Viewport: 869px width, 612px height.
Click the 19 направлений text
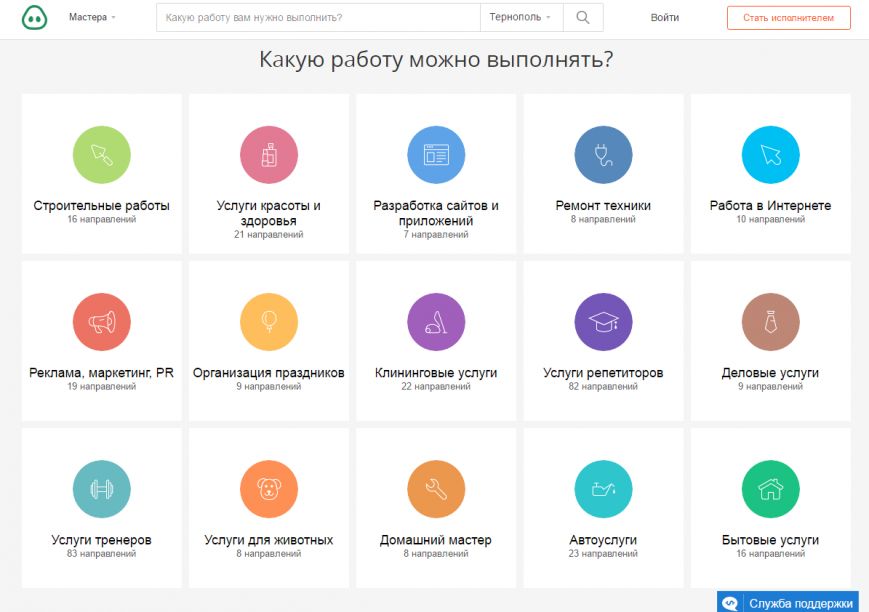point(101,386)
